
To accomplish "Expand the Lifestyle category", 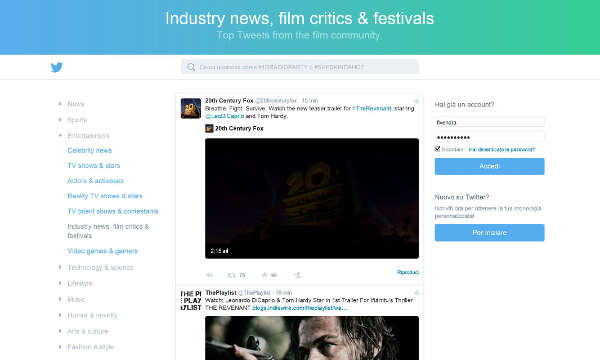I will point(60,283).
